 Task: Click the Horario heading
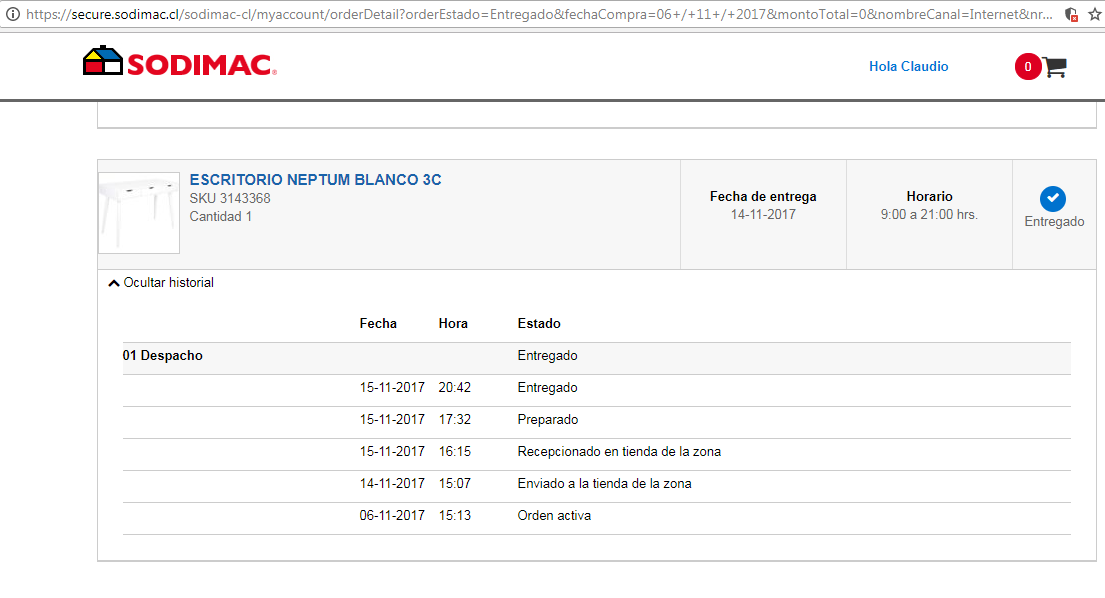click(930, 197)
